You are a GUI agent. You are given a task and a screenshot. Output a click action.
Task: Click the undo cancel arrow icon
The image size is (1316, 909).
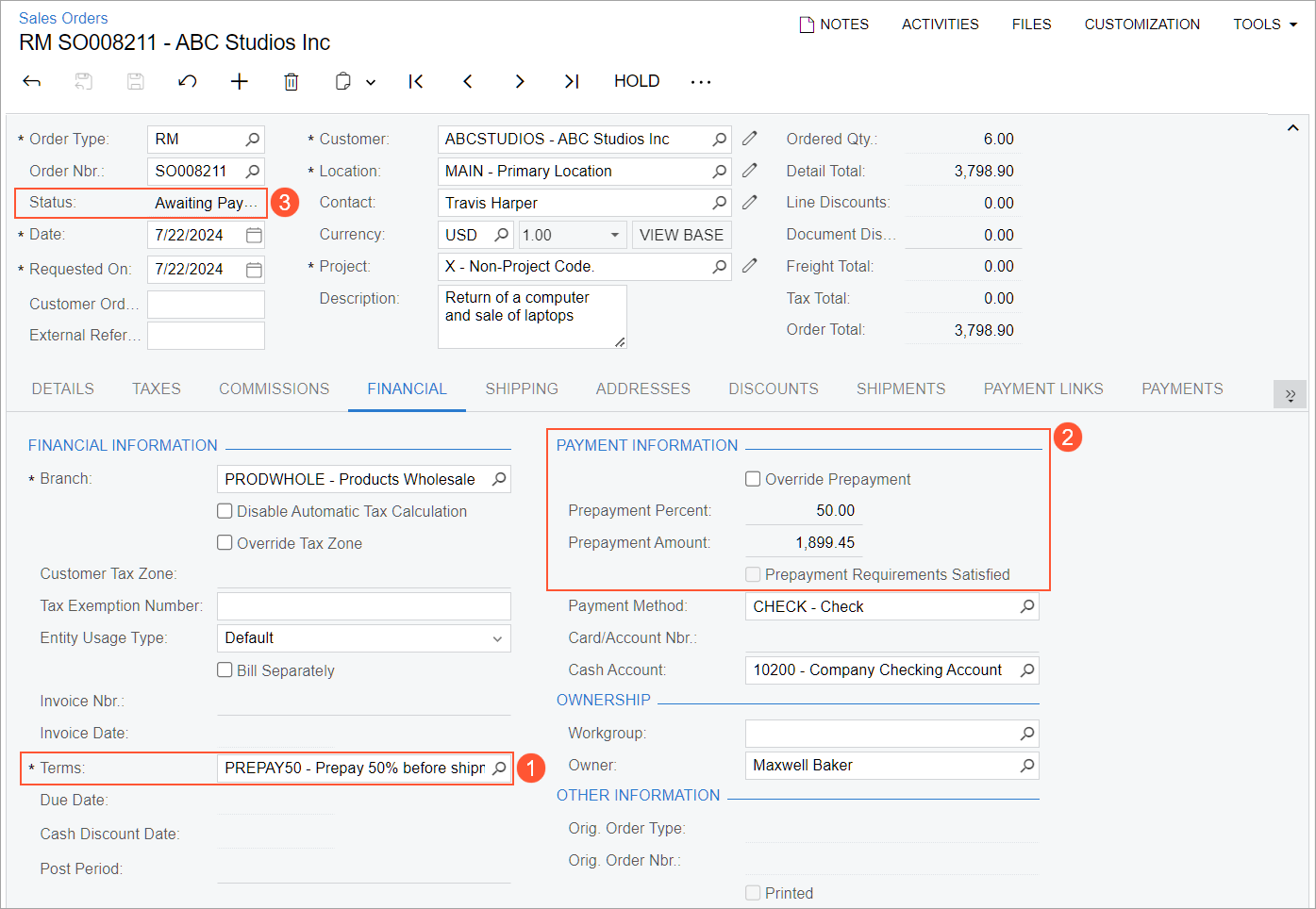point(188,82)
